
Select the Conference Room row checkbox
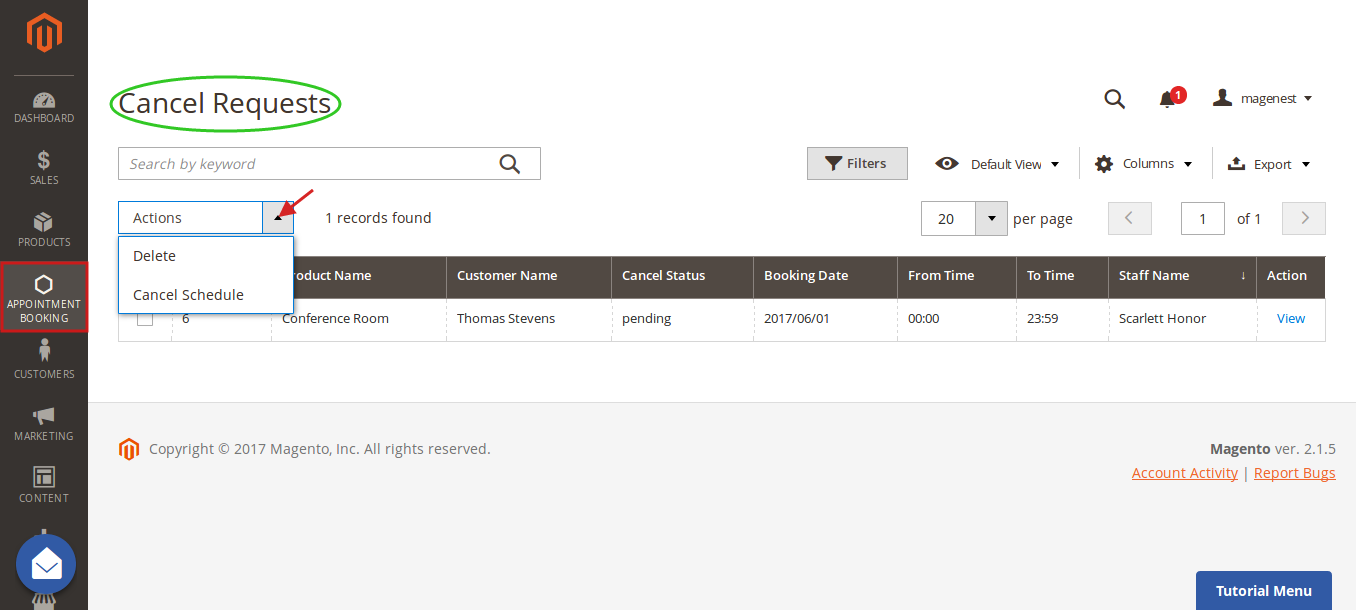tap(145, 319)
